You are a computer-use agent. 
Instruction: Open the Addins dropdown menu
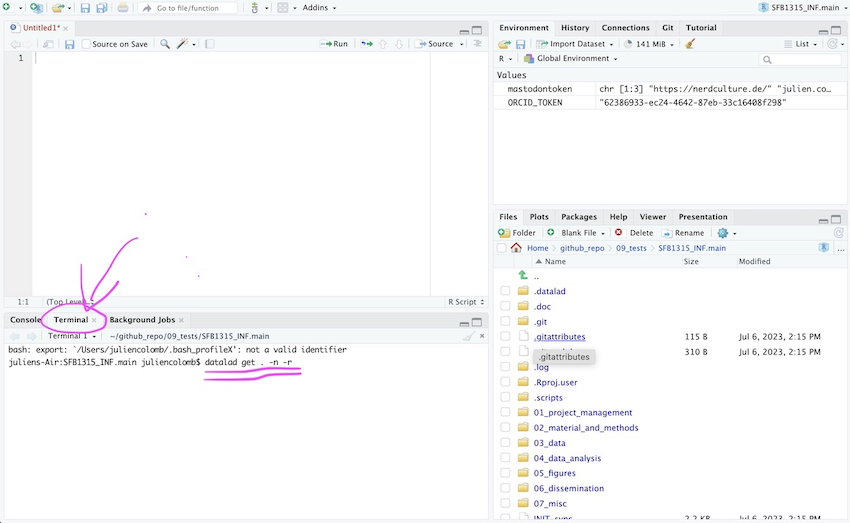319,8
